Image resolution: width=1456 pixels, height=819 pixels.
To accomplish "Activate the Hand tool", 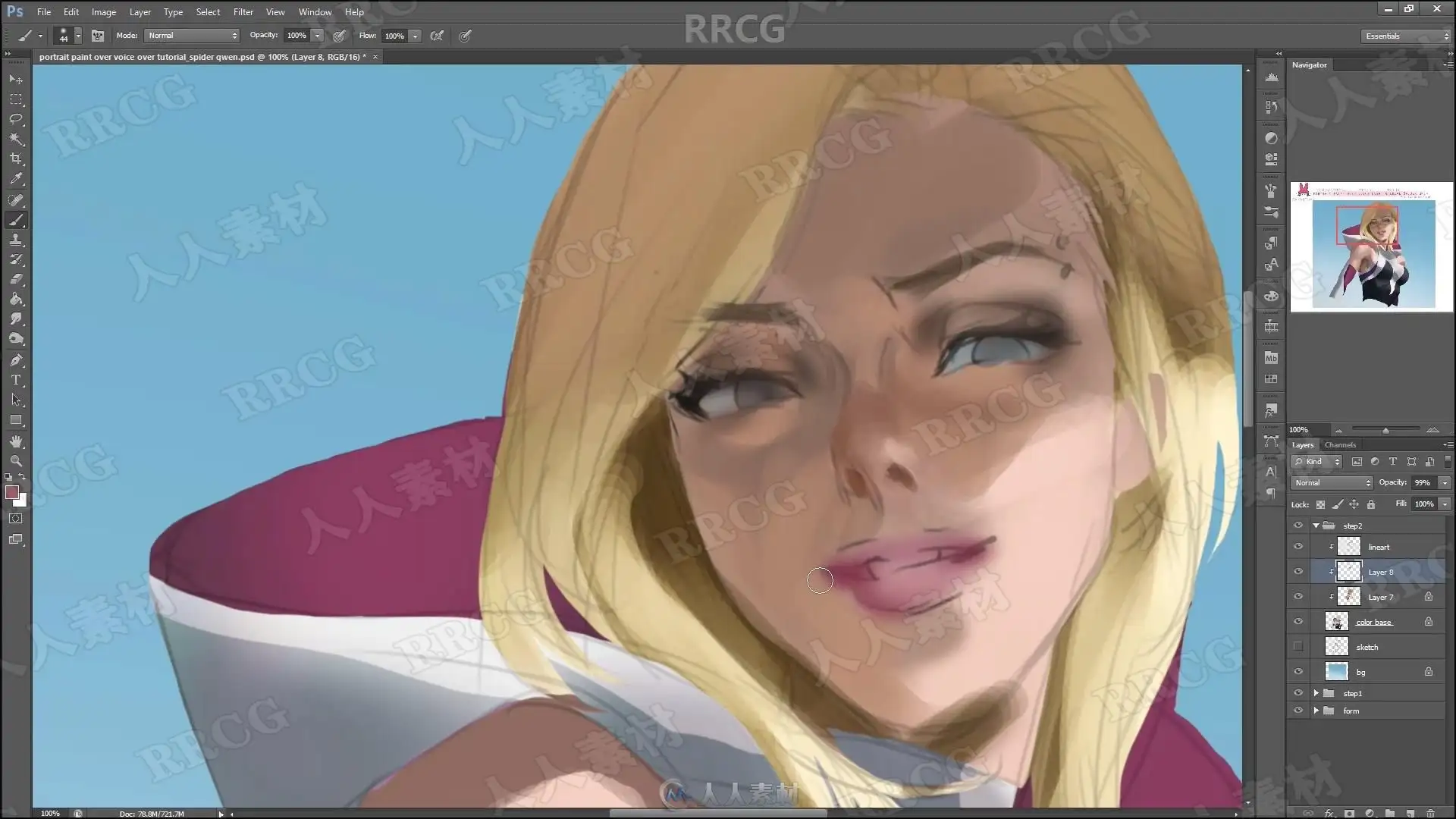I will (16, 441).
